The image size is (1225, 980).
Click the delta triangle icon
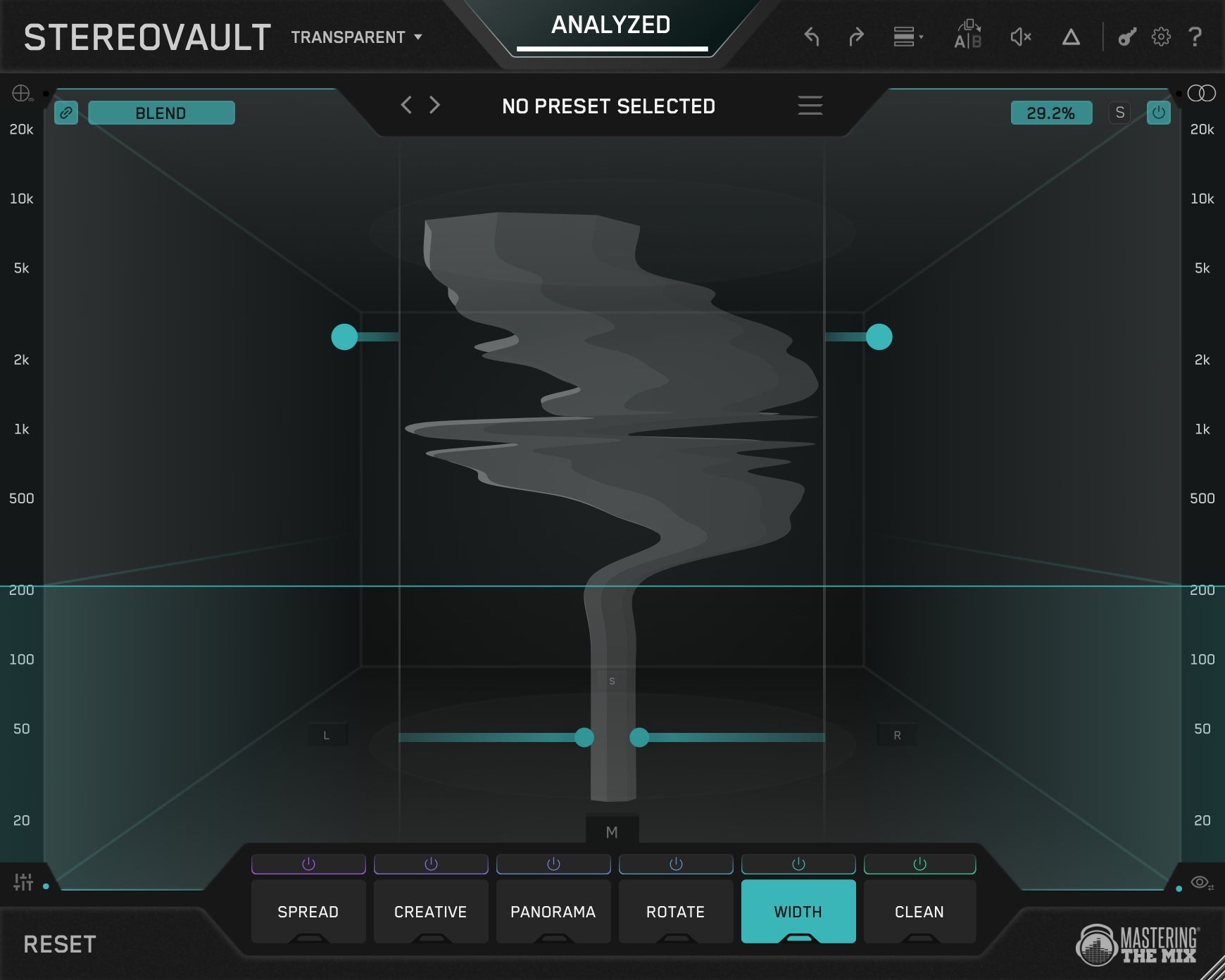[x=1071, y=37]
